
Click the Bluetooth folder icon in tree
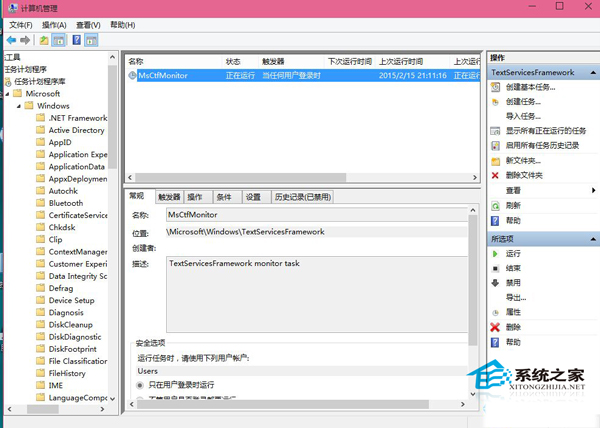point(41,203)
